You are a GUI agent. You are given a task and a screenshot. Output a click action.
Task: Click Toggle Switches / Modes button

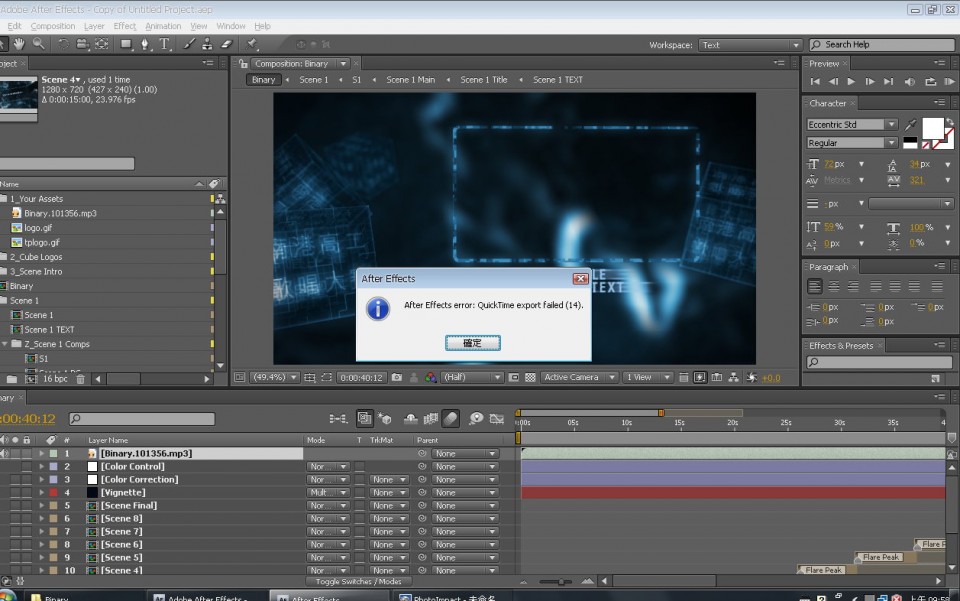click(358, 581)
